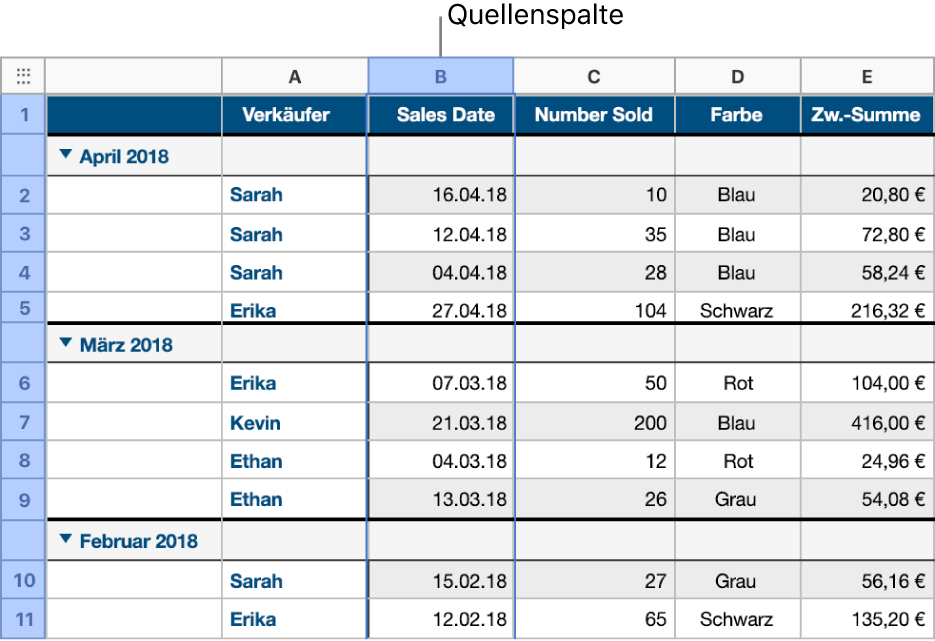Select column E header

867,76
